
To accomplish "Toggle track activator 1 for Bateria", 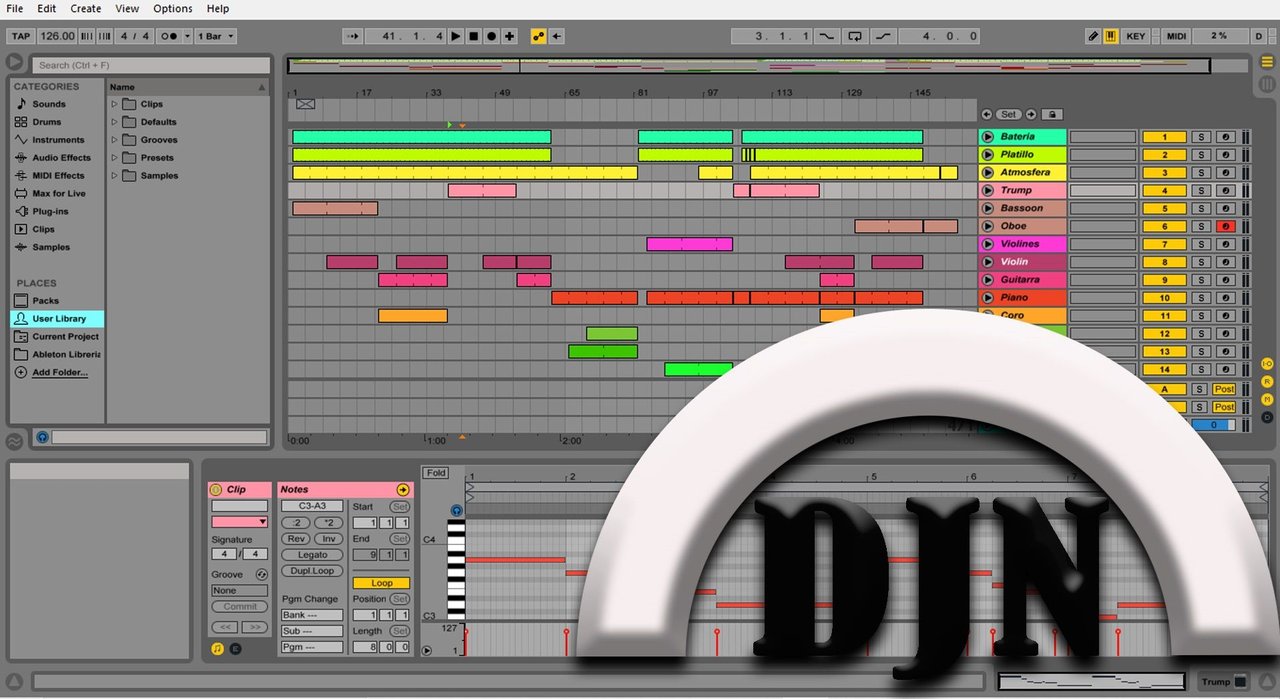I will tap(1164, 137).
